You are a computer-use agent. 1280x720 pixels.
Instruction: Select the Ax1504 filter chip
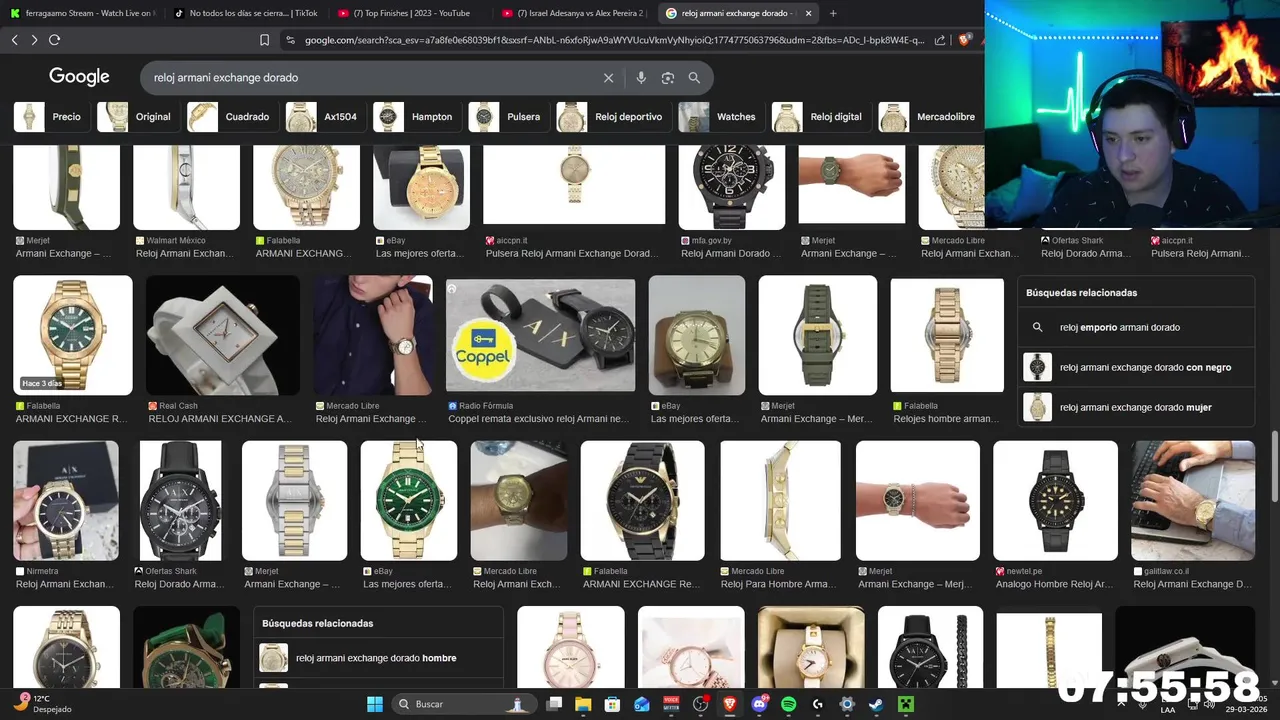pyautogui.click(x=325, y=117)
